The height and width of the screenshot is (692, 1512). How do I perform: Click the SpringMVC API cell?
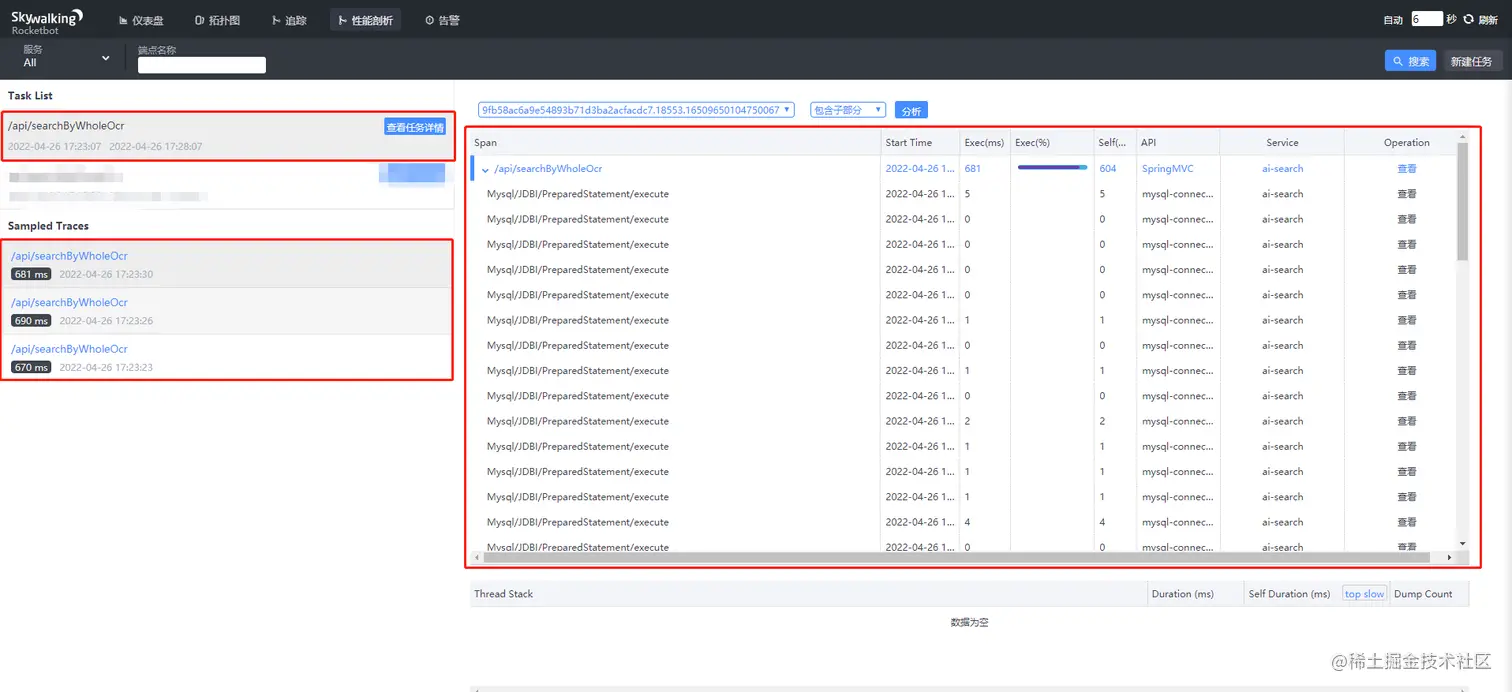[1167, 169]
